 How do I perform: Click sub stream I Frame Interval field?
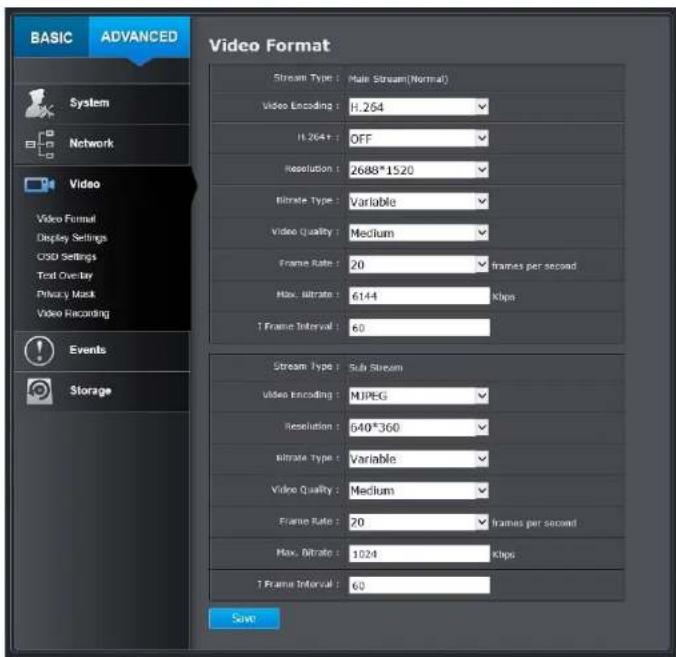click(419, 585)
